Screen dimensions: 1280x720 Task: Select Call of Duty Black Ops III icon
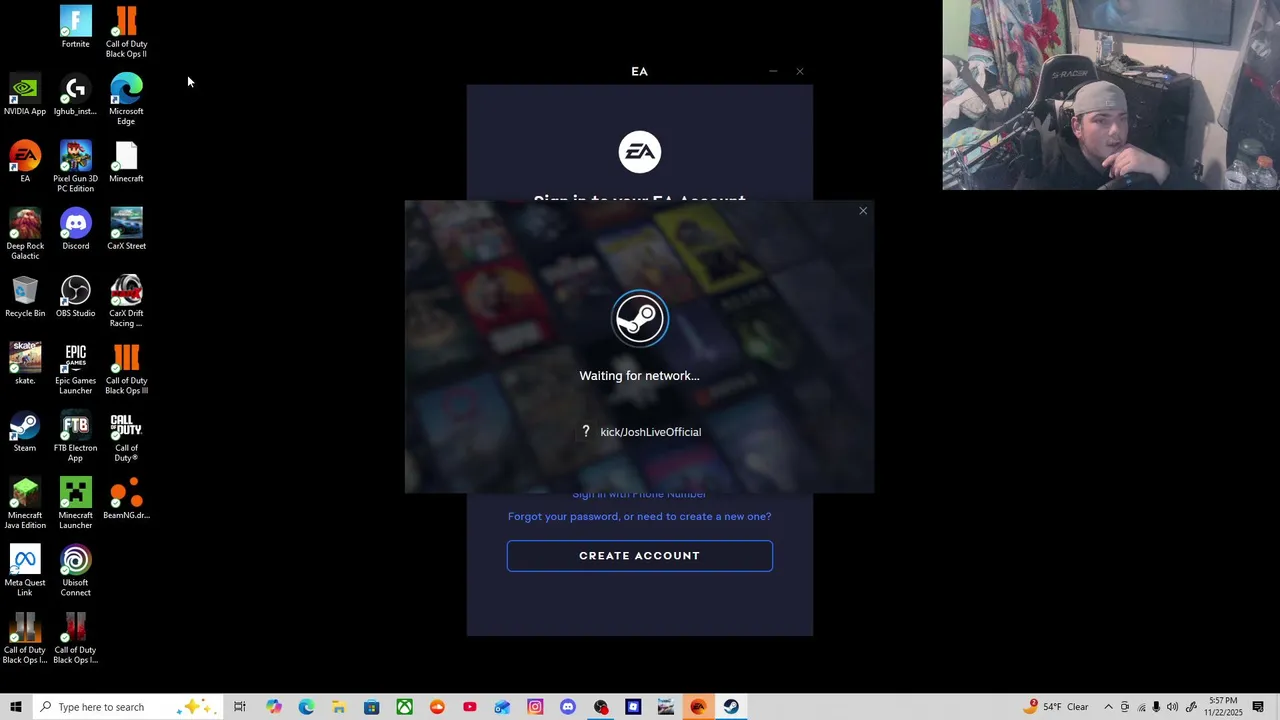(126, 368)
